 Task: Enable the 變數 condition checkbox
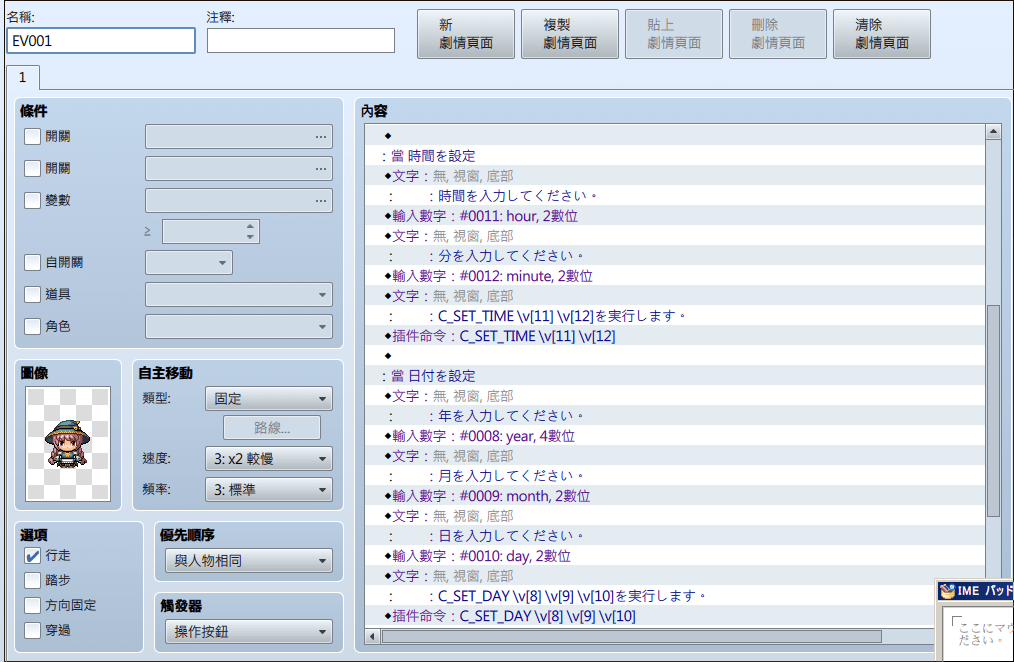[32, 200]
